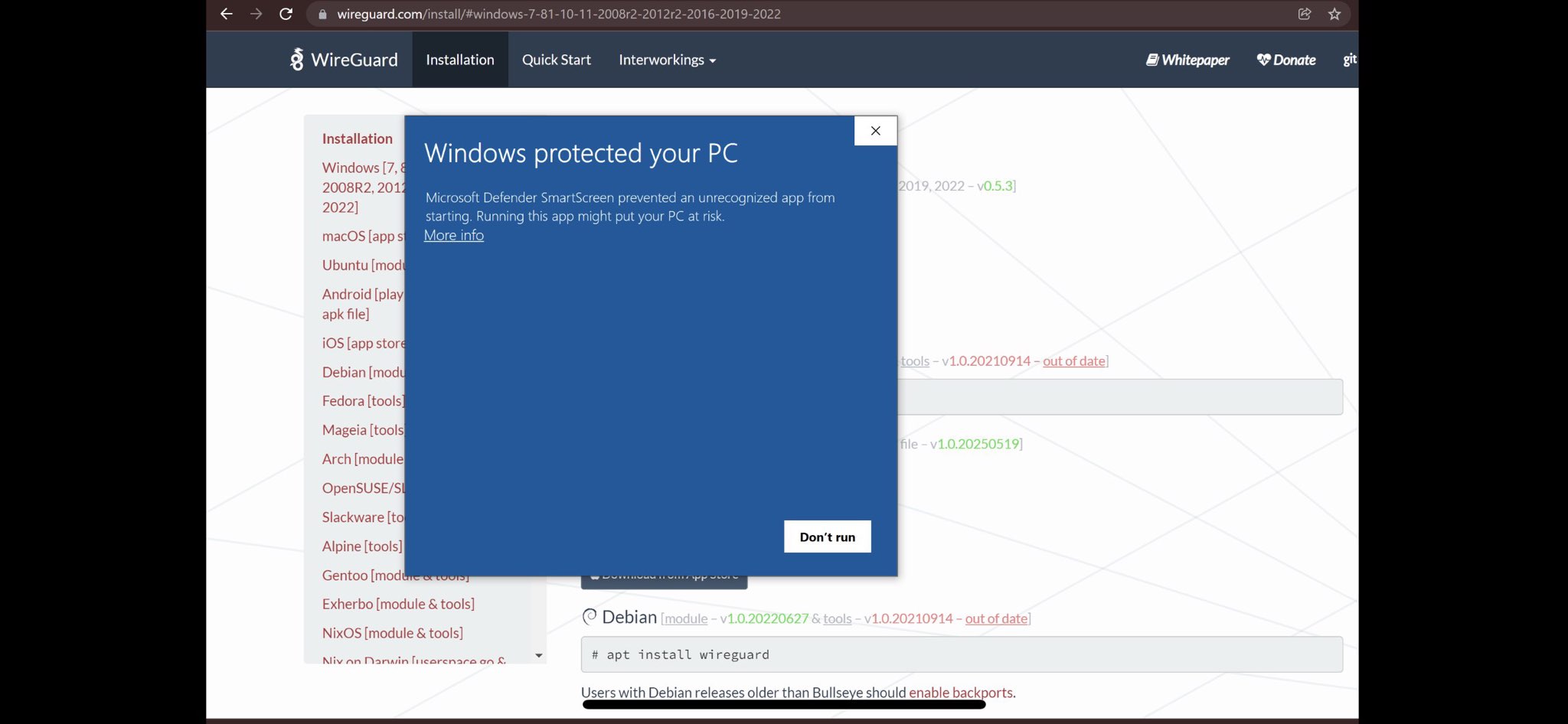Image resolution: width=1568 pixels, height=724 pixels.
Task: Open the Donate link
Action: [x=1286, y=60]
